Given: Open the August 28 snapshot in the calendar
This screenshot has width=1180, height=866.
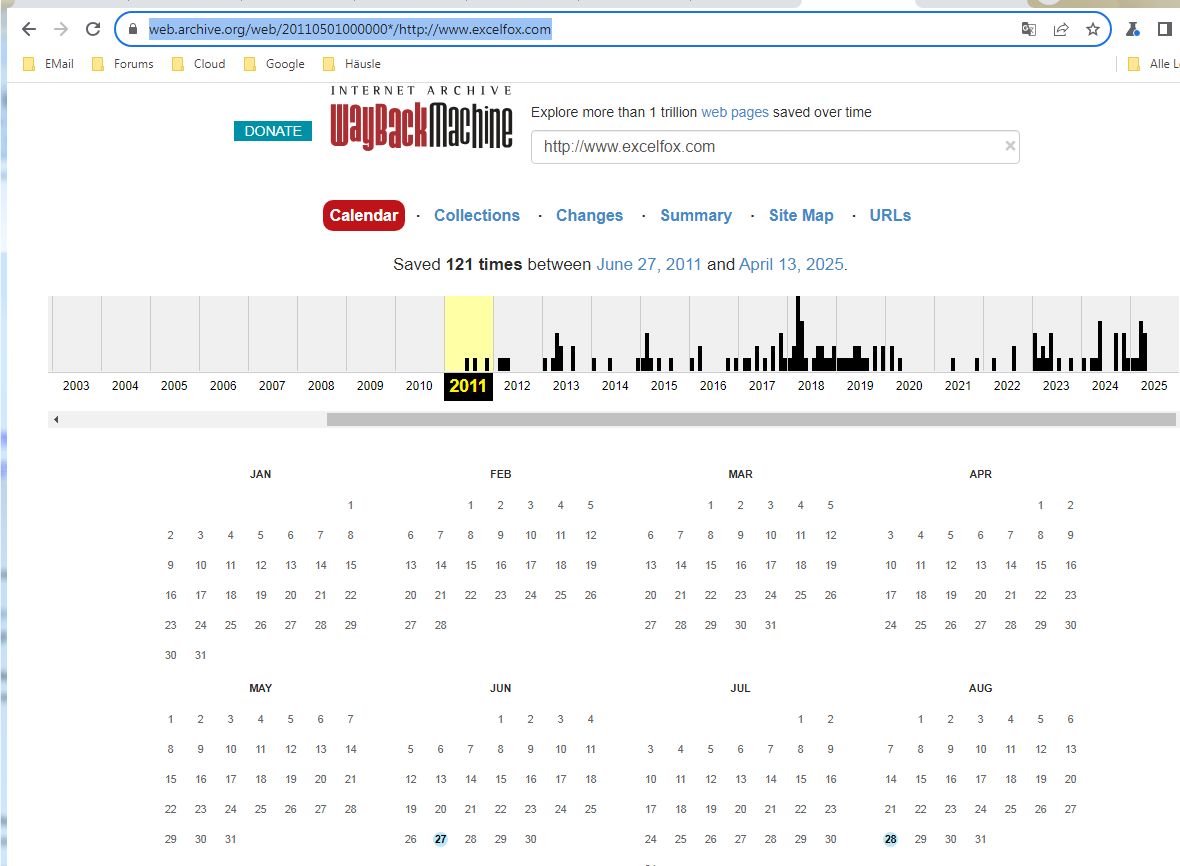Looking at the screenshot, I should pyautogui.click(x=890, y=839).
